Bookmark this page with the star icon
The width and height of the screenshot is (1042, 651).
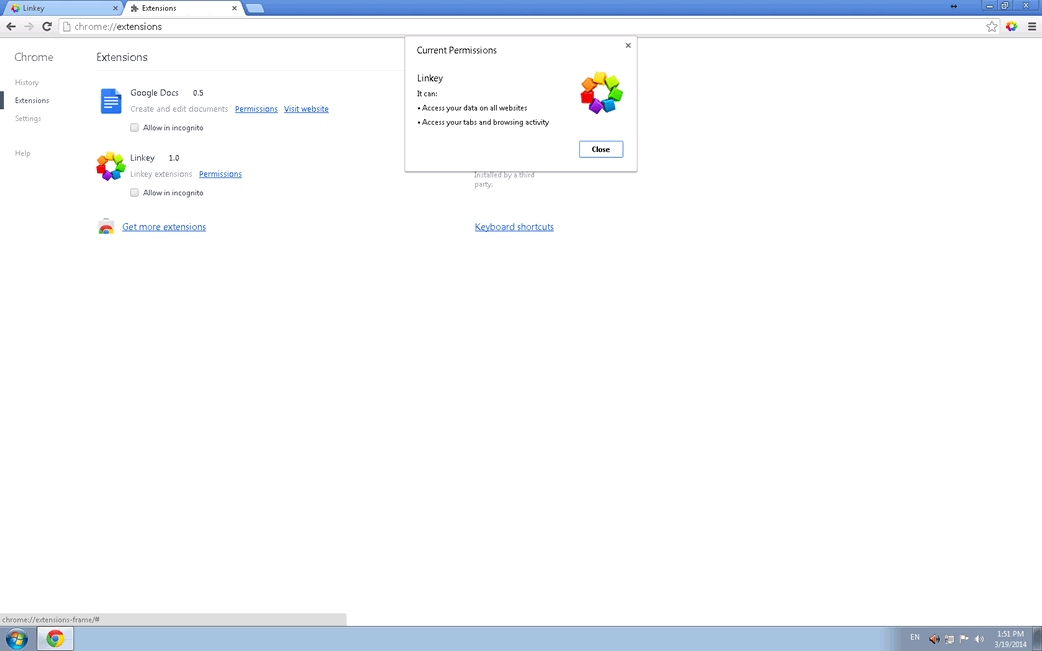pyautogui.click(x=992, y=27)
